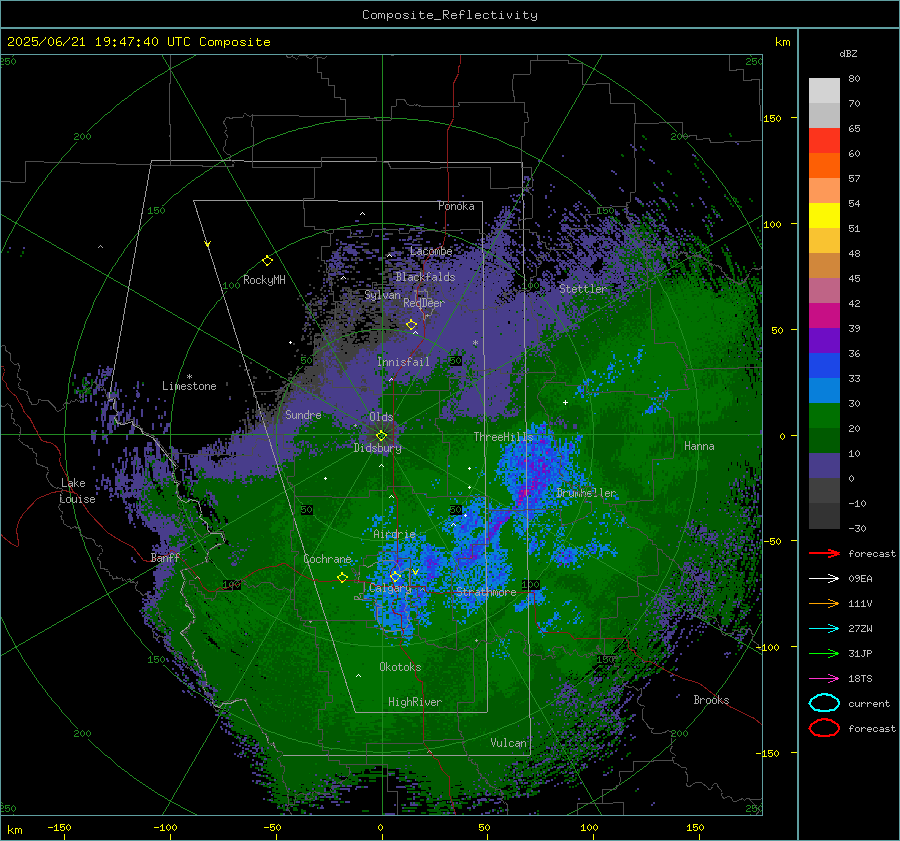Image resolution: width=900 pixels, height=841 pixels.
Task: Click the cyan 'current' ellipse icon
Action: click(x=824, y=703)
